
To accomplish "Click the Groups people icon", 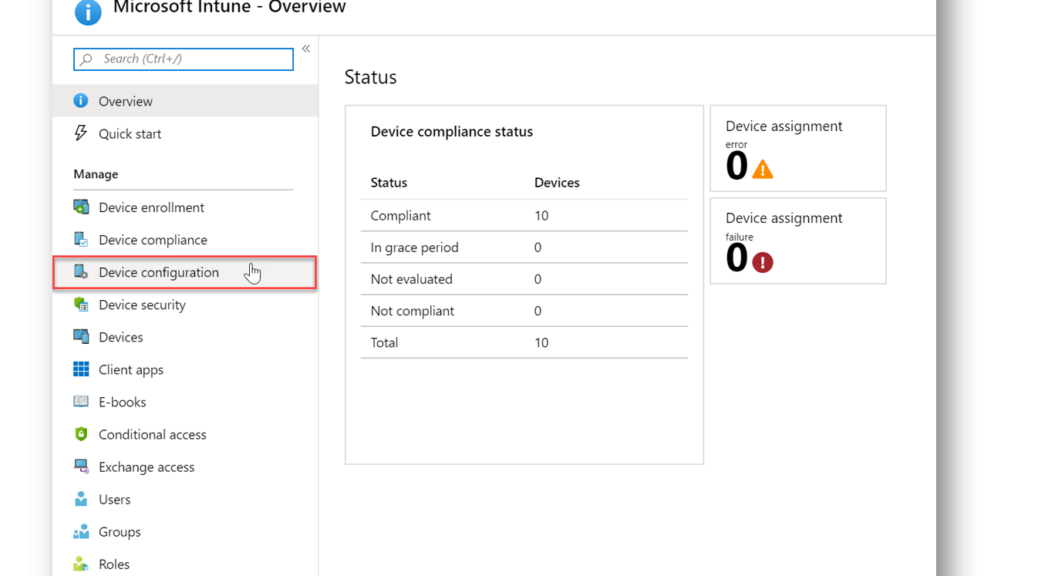I will pyautogui.click(x=81, y=531).
